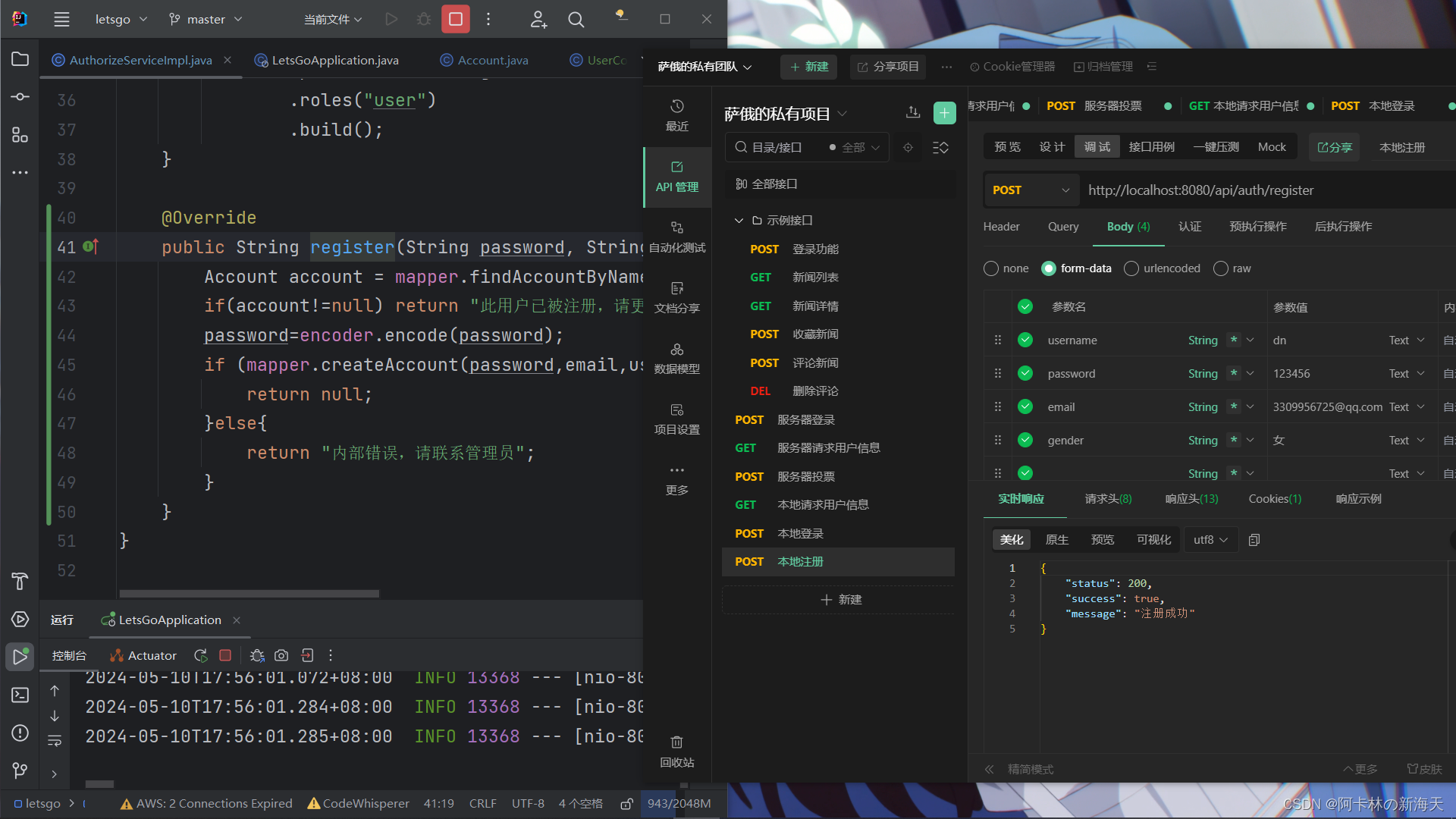Screen dimensions: 1456x819
Task: Click the 分享项目 button
Action: tap(888, 67)
